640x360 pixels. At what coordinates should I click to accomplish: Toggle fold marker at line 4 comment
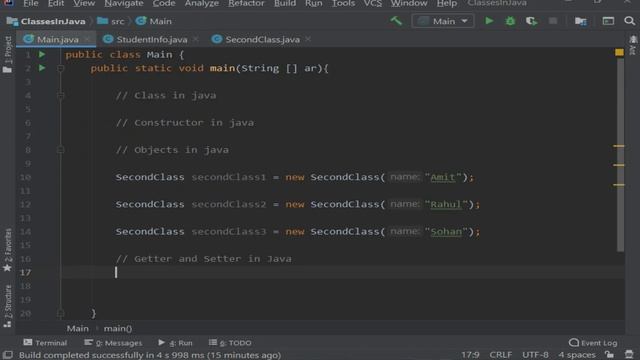point(60,96)
